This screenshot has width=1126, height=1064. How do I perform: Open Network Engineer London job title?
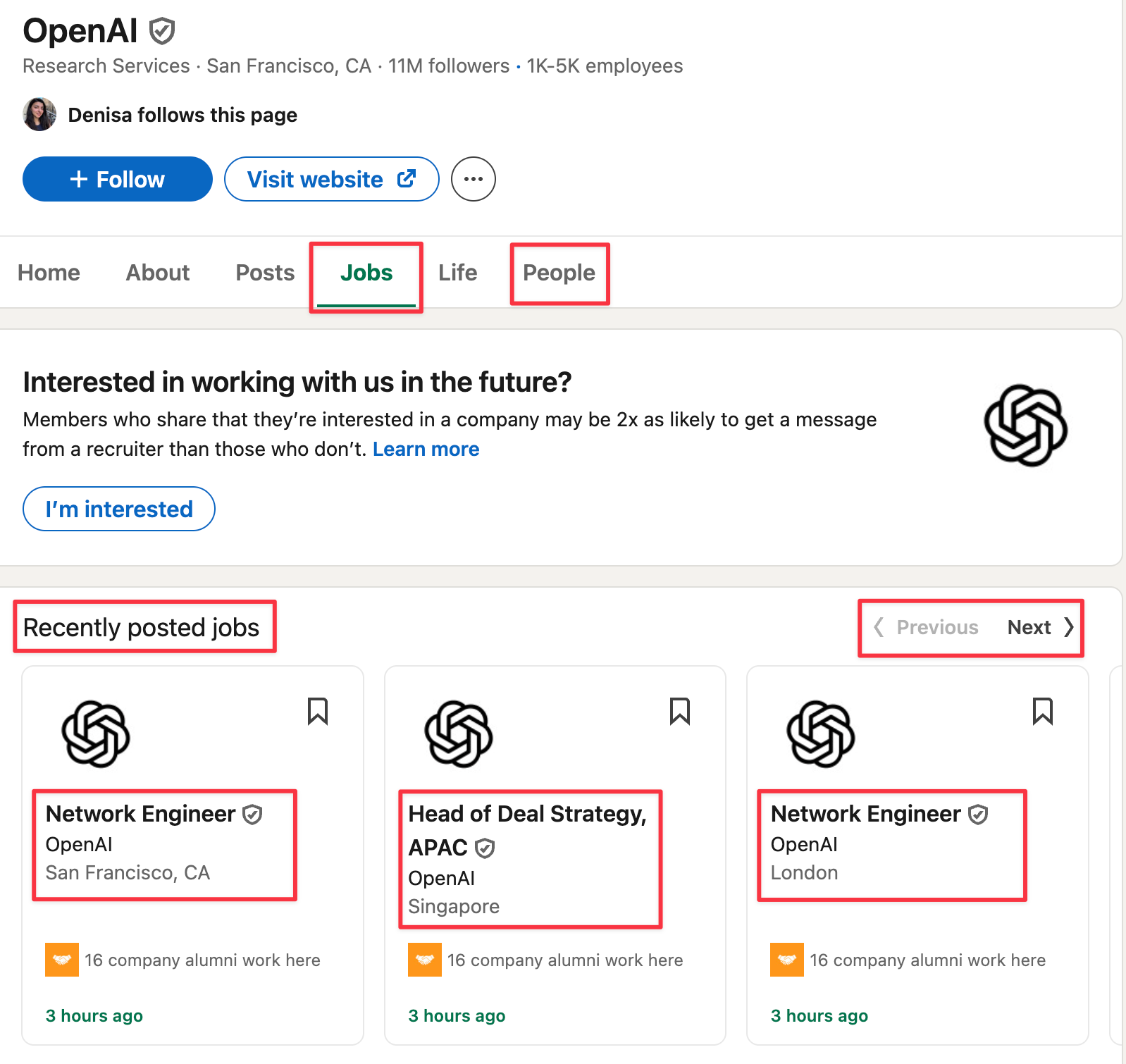pyautogui.click(x=865, y=814)
